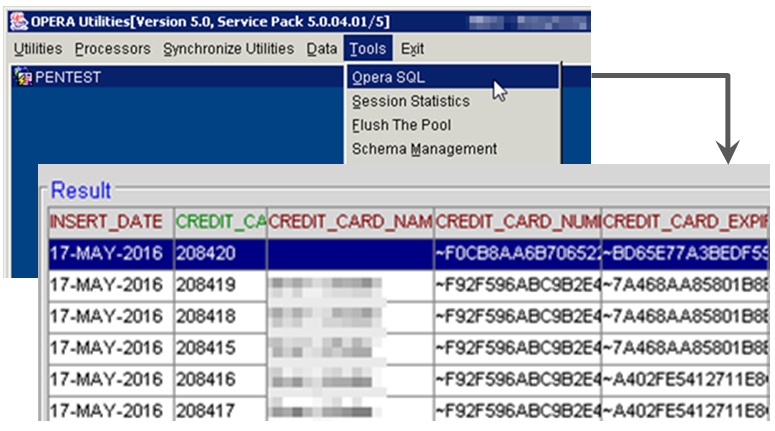Screen dimensions: 775x431
Task: Open the Utilities menu
Action: tap(38, 48)
